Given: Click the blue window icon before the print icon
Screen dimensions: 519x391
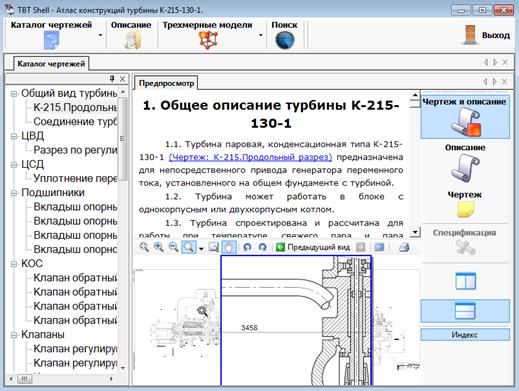Looking at the screenshot, I should tap(379, 247).
